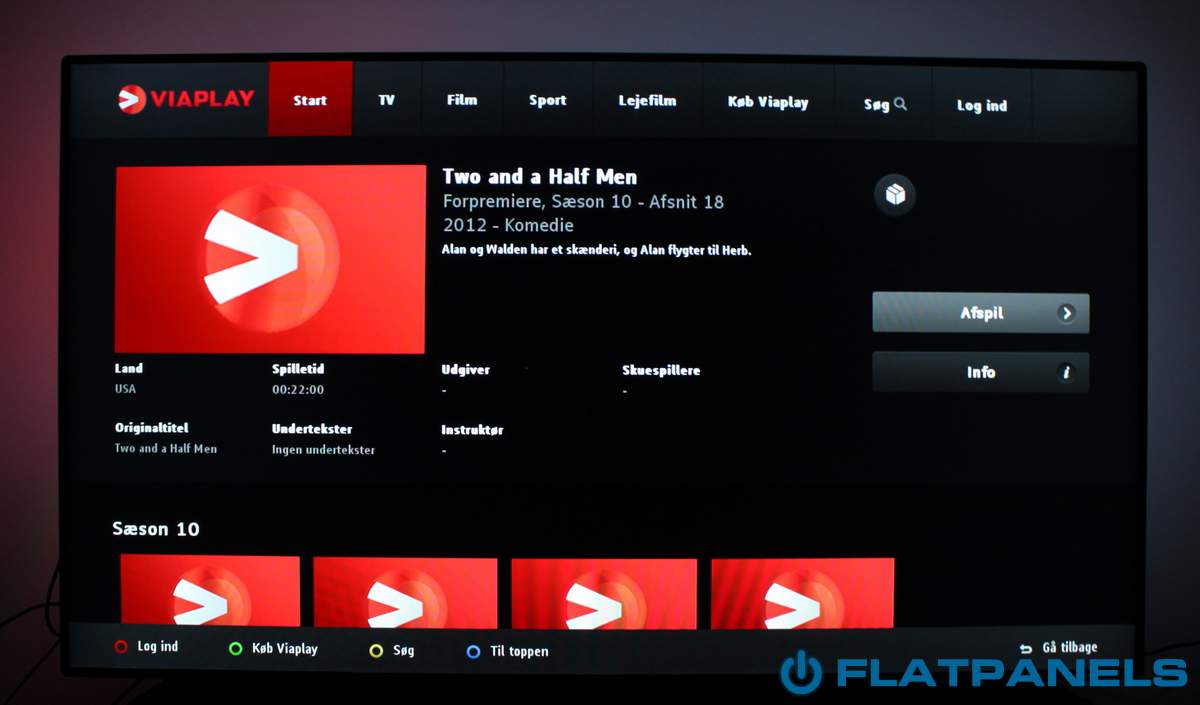Click Log ind in bottom bar

click(x=158, y=647)
